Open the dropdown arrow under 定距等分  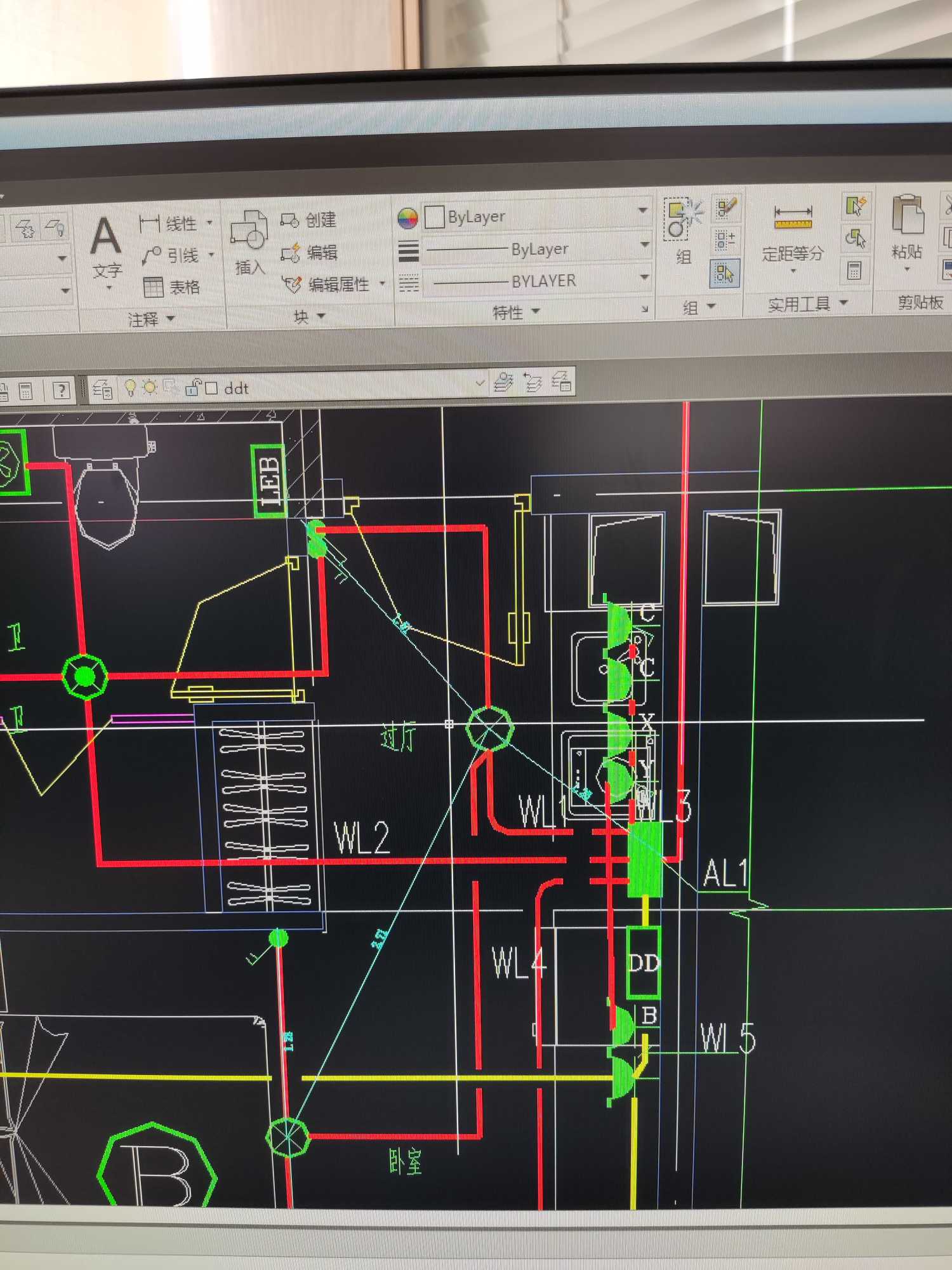793,272
